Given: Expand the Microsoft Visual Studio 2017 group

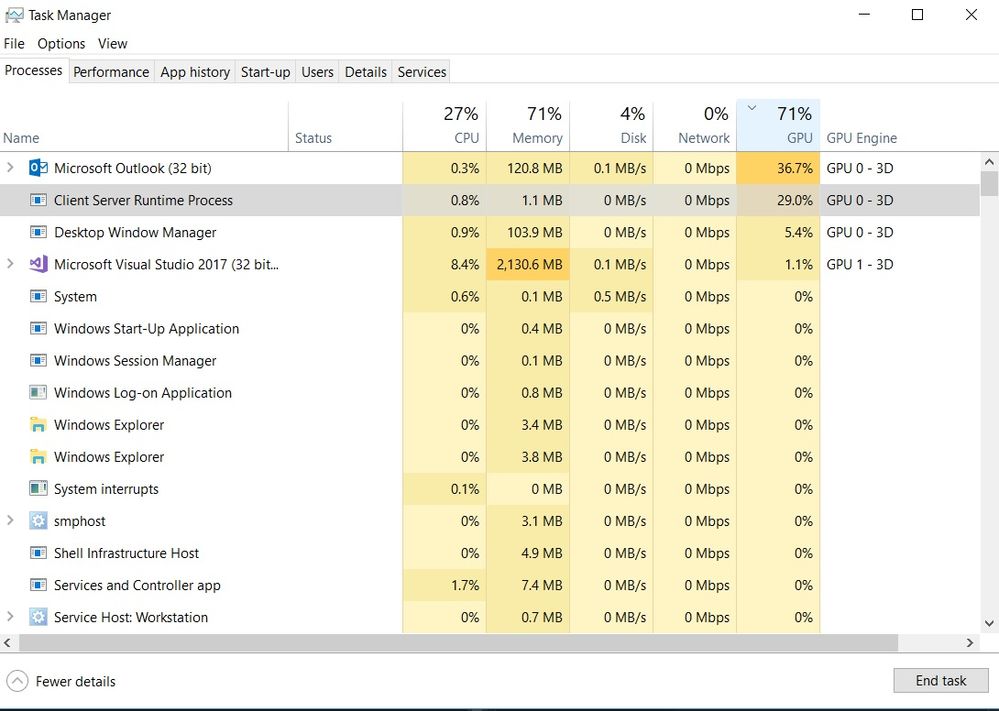Looking at the screenshot, I should coord(10,263).
